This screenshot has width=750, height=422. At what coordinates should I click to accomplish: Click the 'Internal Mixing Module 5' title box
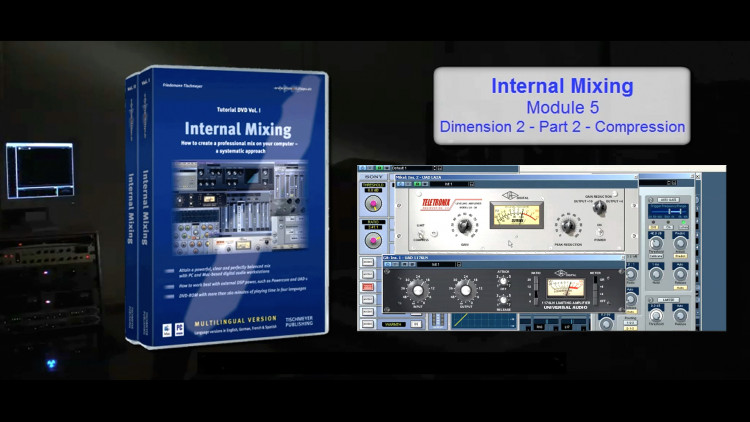click(x=562, y=106)
